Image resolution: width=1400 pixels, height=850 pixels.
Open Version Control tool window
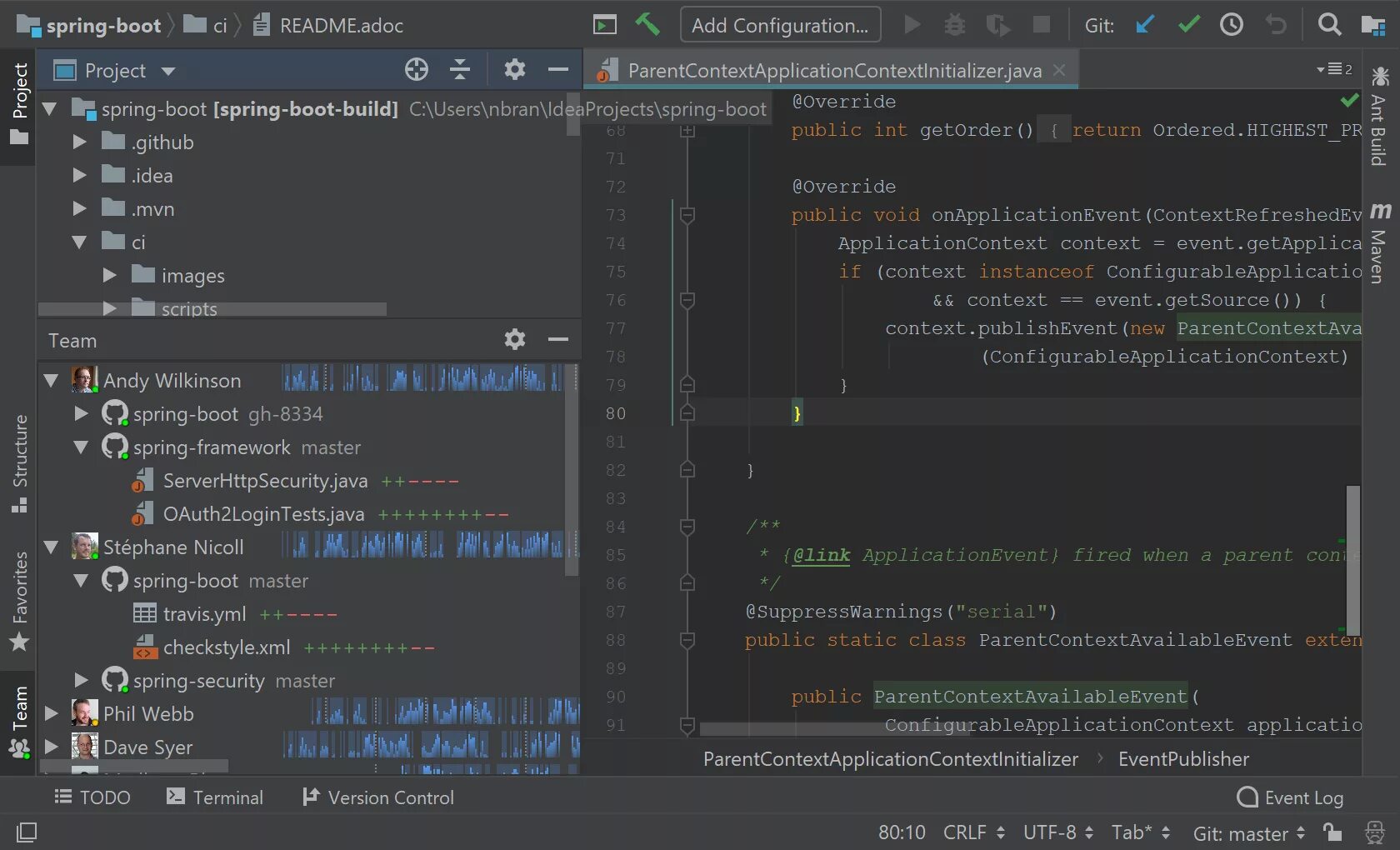(378, 797)
